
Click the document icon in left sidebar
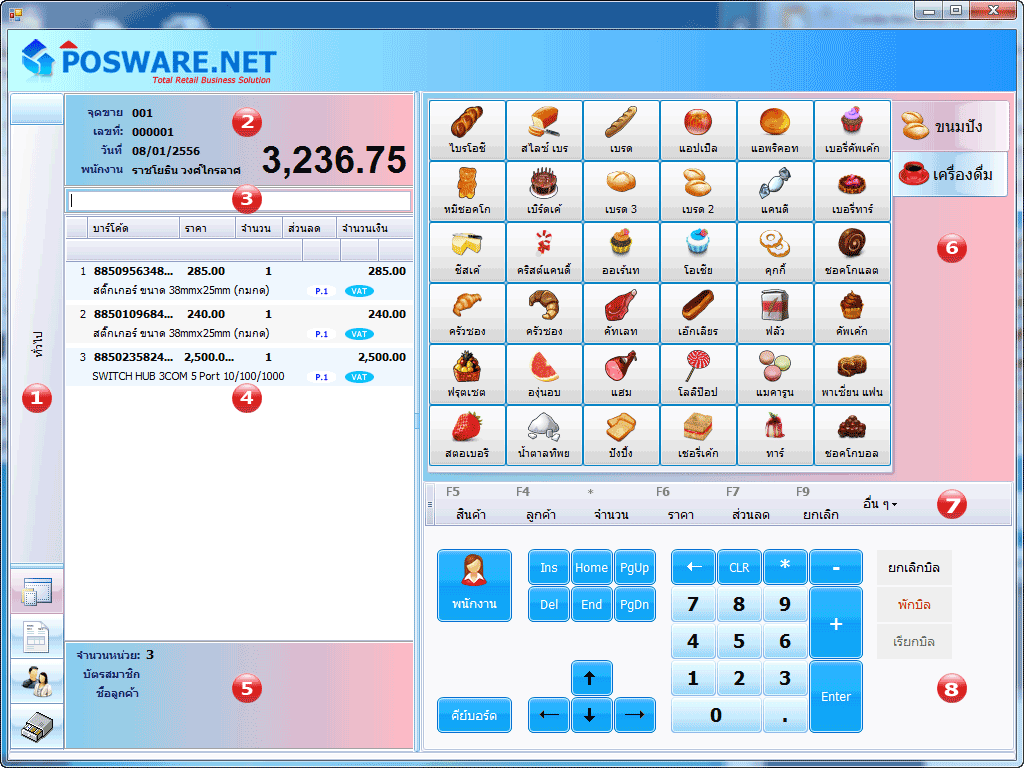pos(37,635)
